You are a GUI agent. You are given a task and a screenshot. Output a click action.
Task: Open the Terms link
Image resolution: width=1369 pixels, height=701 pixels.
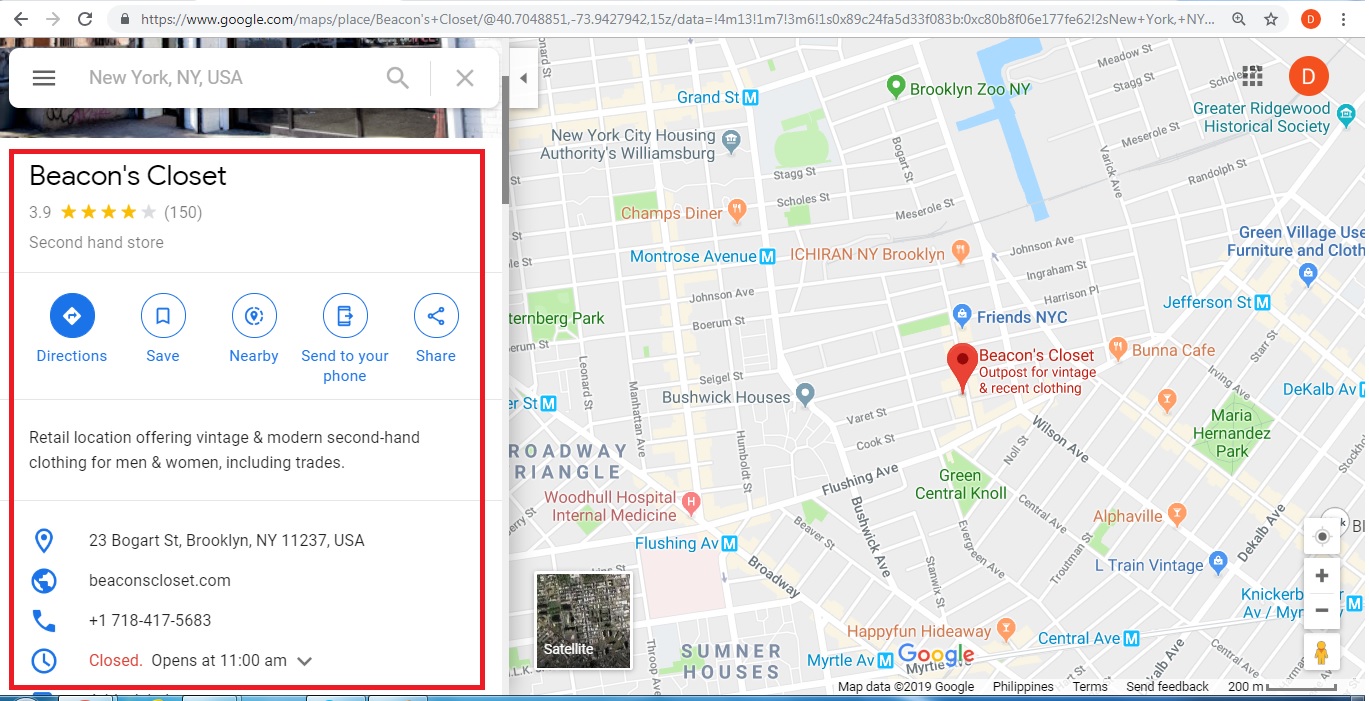[x=1090, y=687]
